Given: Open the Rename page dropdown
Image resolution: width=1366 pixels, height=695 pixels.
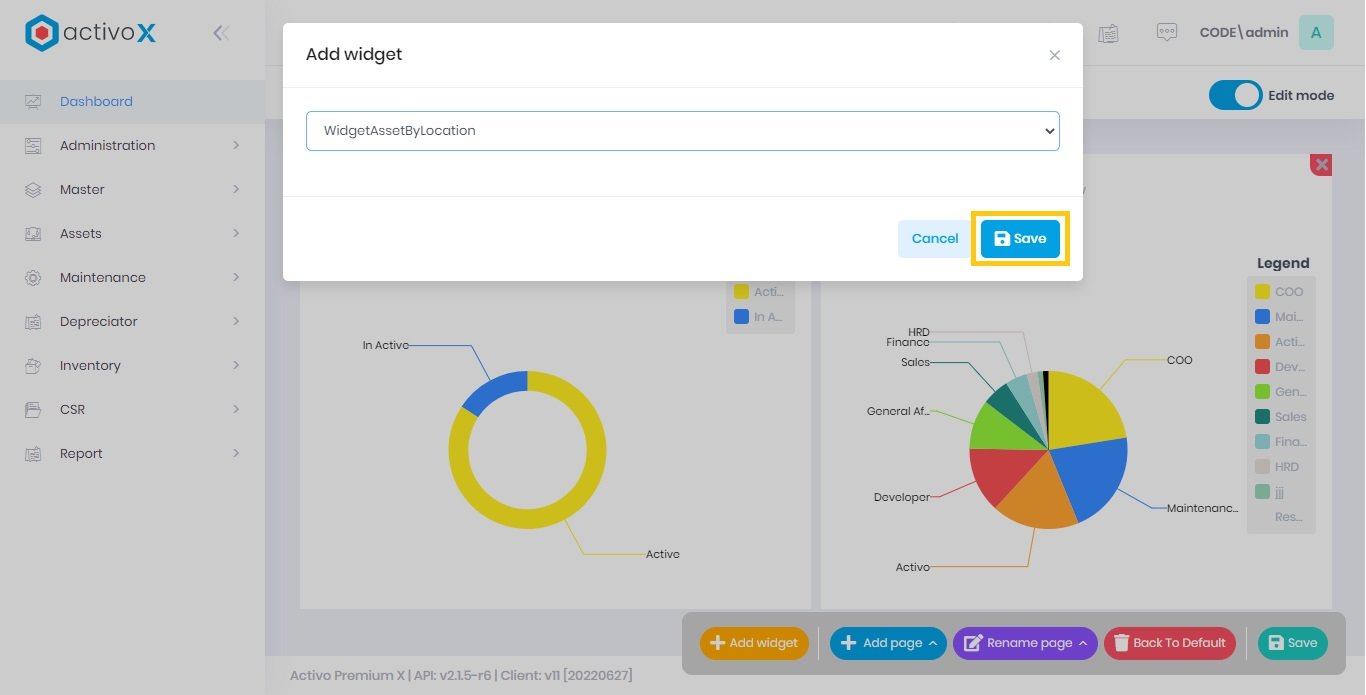Looking at the screenshot, I should tap(1025, 643).
